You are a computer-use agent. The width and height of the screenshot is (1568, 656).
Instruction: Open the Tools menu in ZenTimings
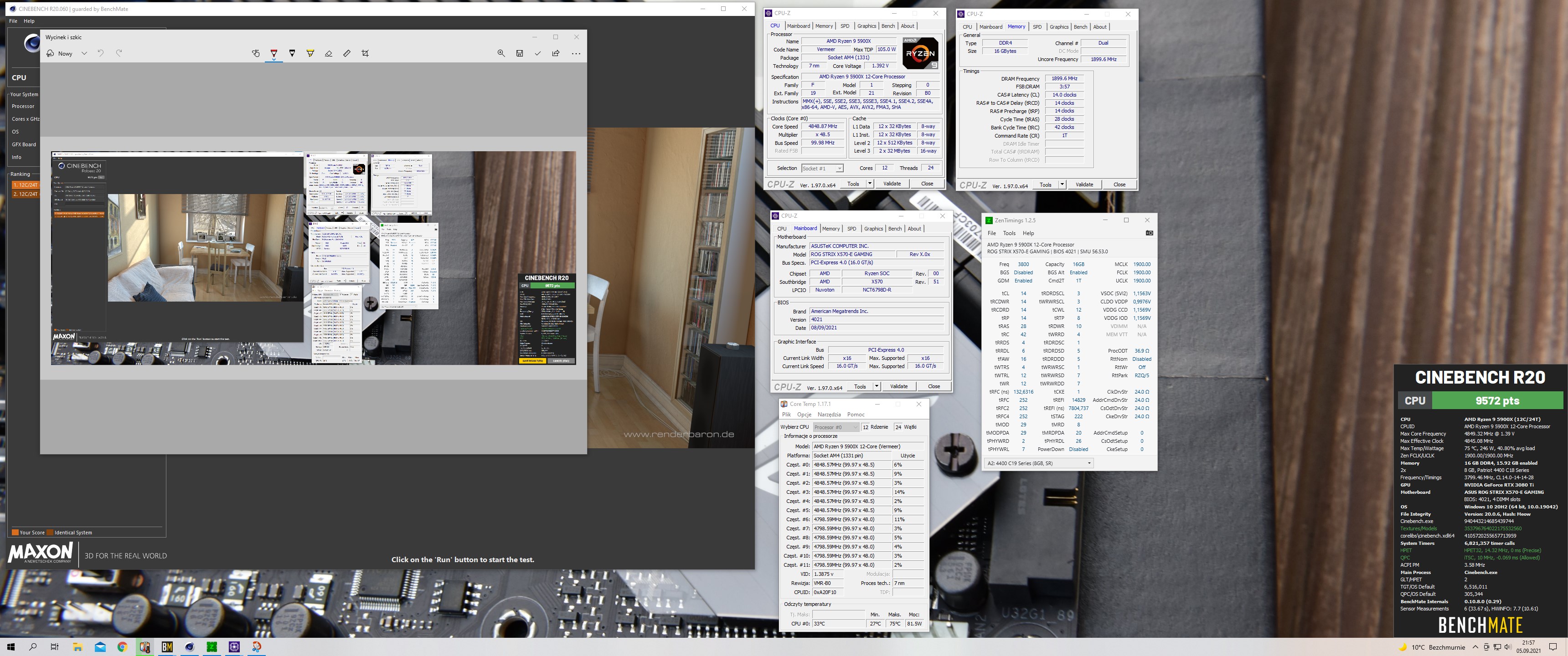pyautogui.click(x=1009, y=233)
